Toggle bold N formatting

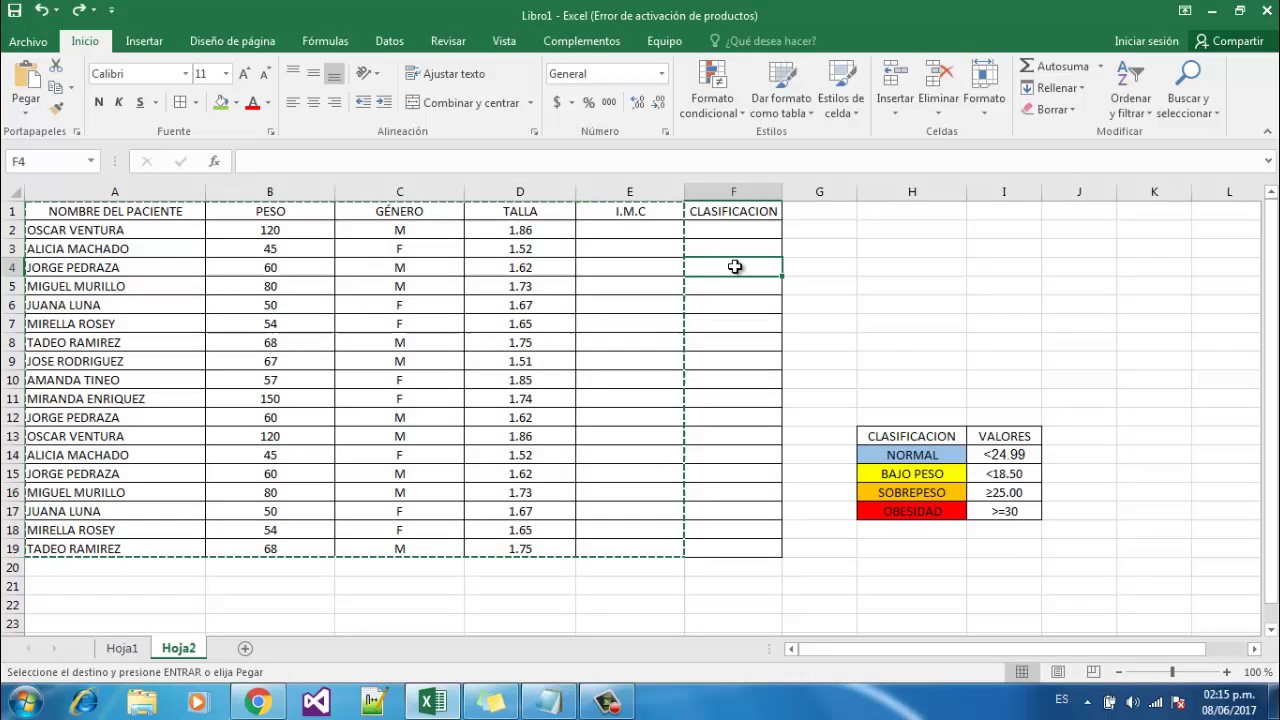click(x=98, y=102)
